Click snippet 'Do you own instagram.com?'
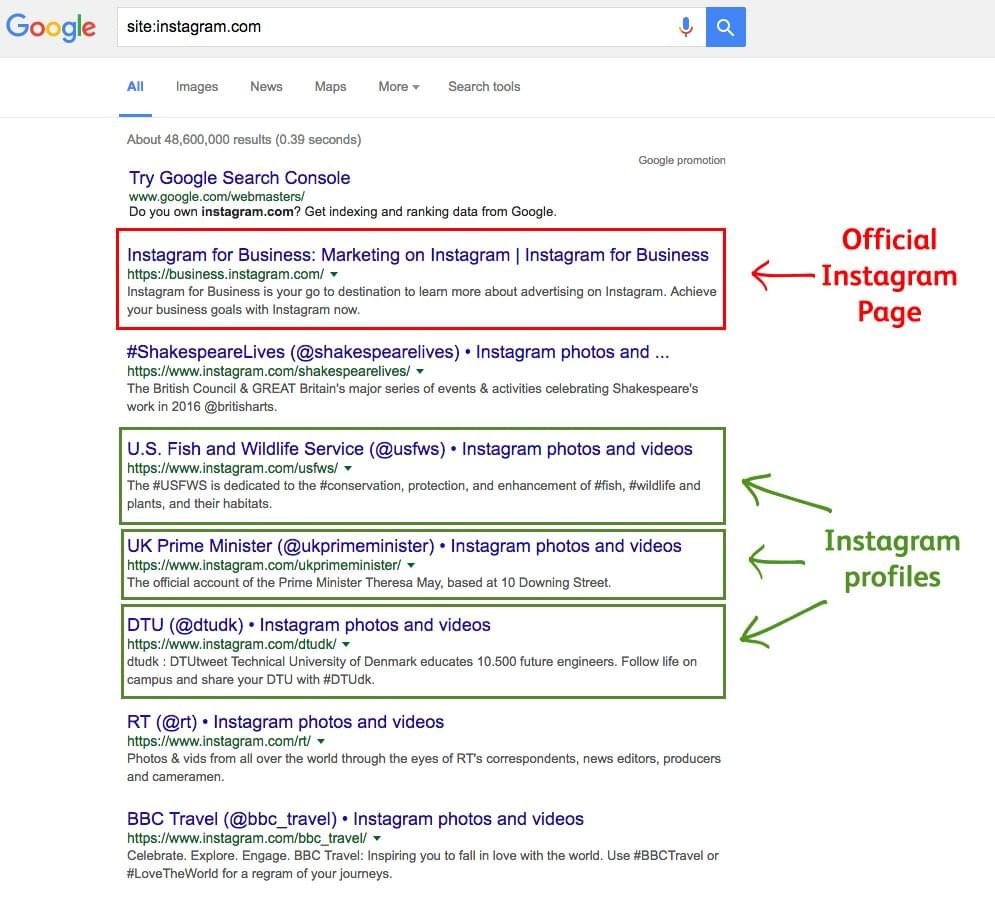Viewport: 995px width, 901px height. coord(343,212)
